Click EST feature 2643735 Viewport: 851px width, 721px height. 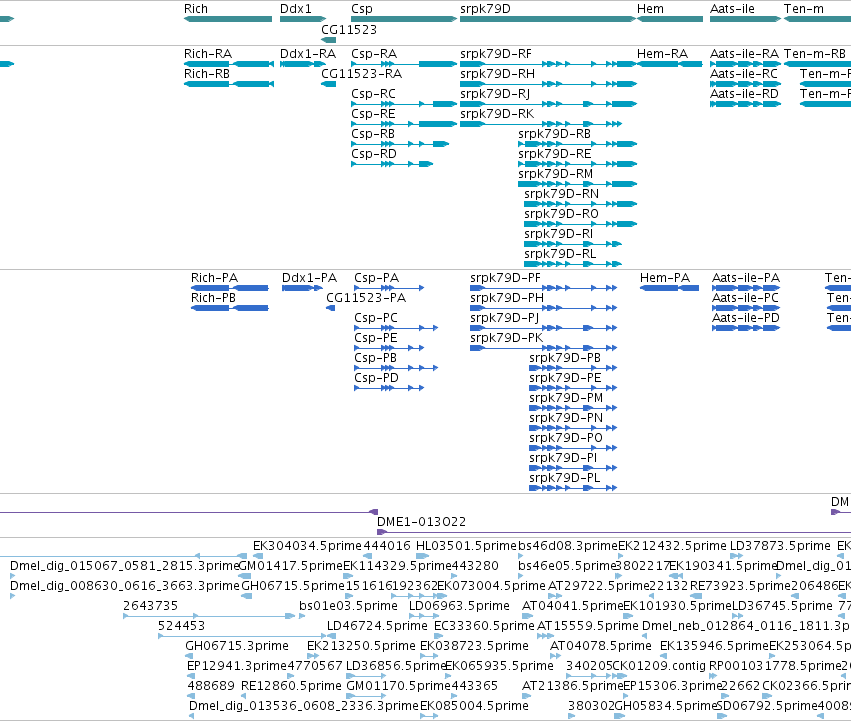[x=209, y=616]
